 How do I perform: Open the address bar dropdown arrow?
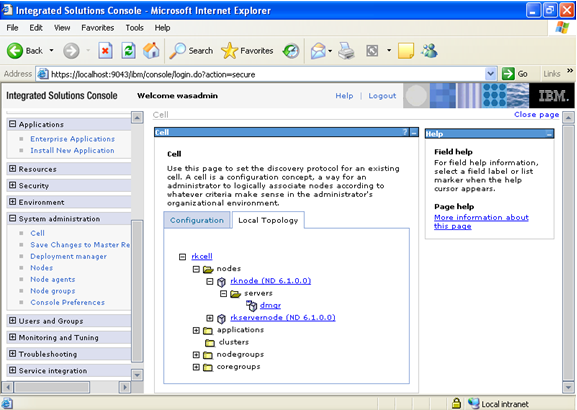(490, 74)
